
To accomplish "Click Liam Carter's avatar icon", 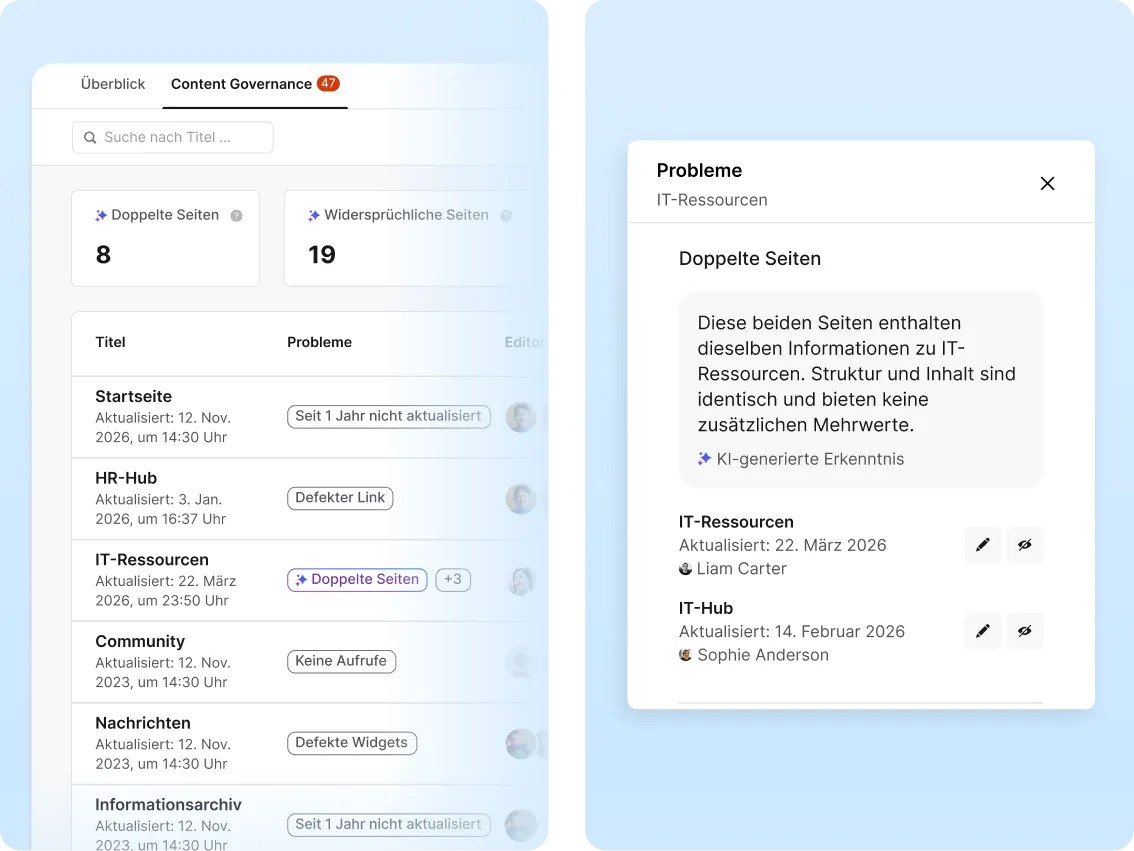I will 686,569.
